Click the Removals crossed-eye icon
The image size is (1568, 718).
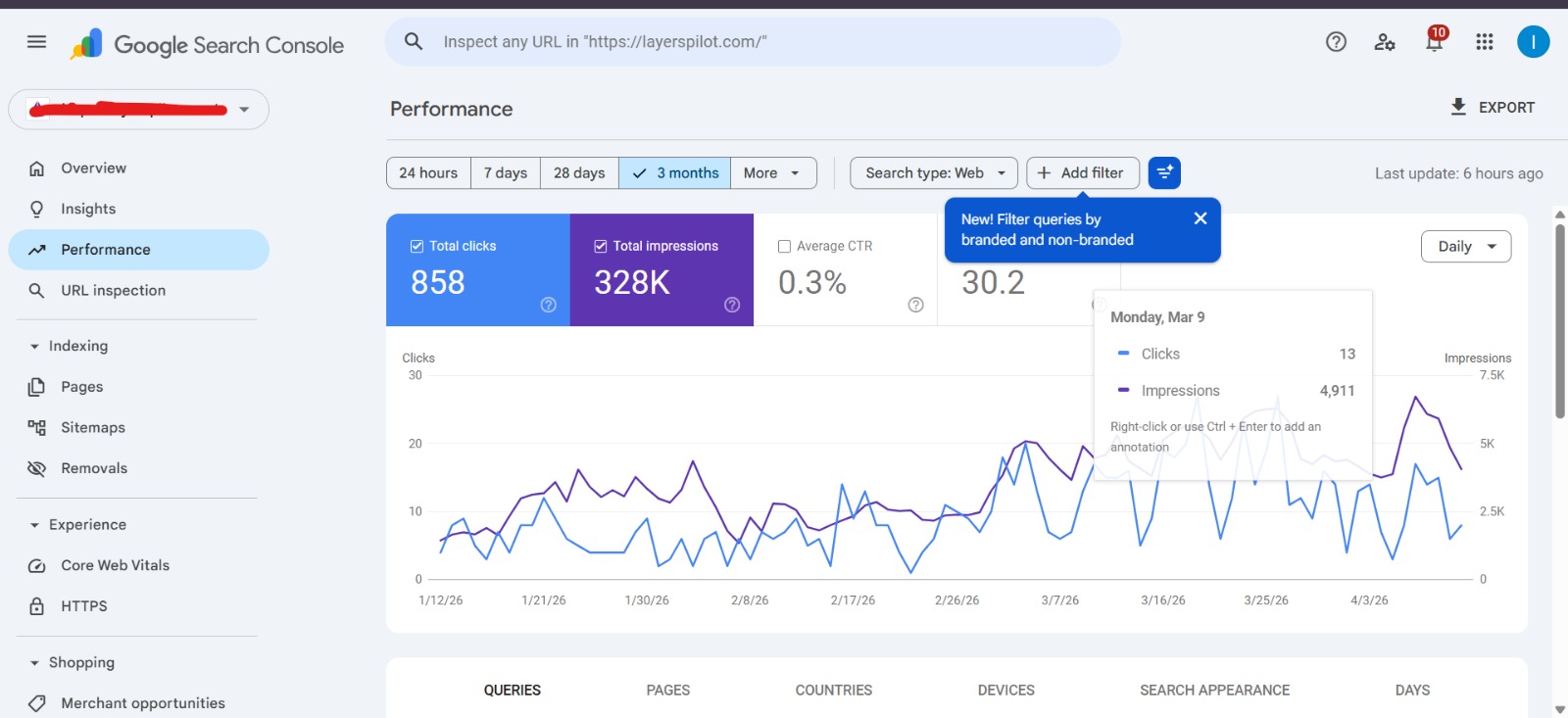click(x=37, y=468)
